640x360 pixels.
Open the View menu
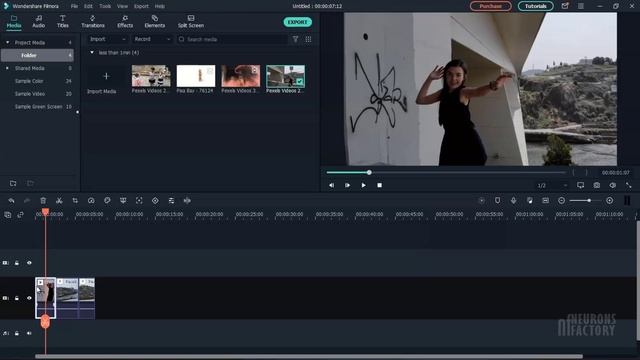[122, 6]
